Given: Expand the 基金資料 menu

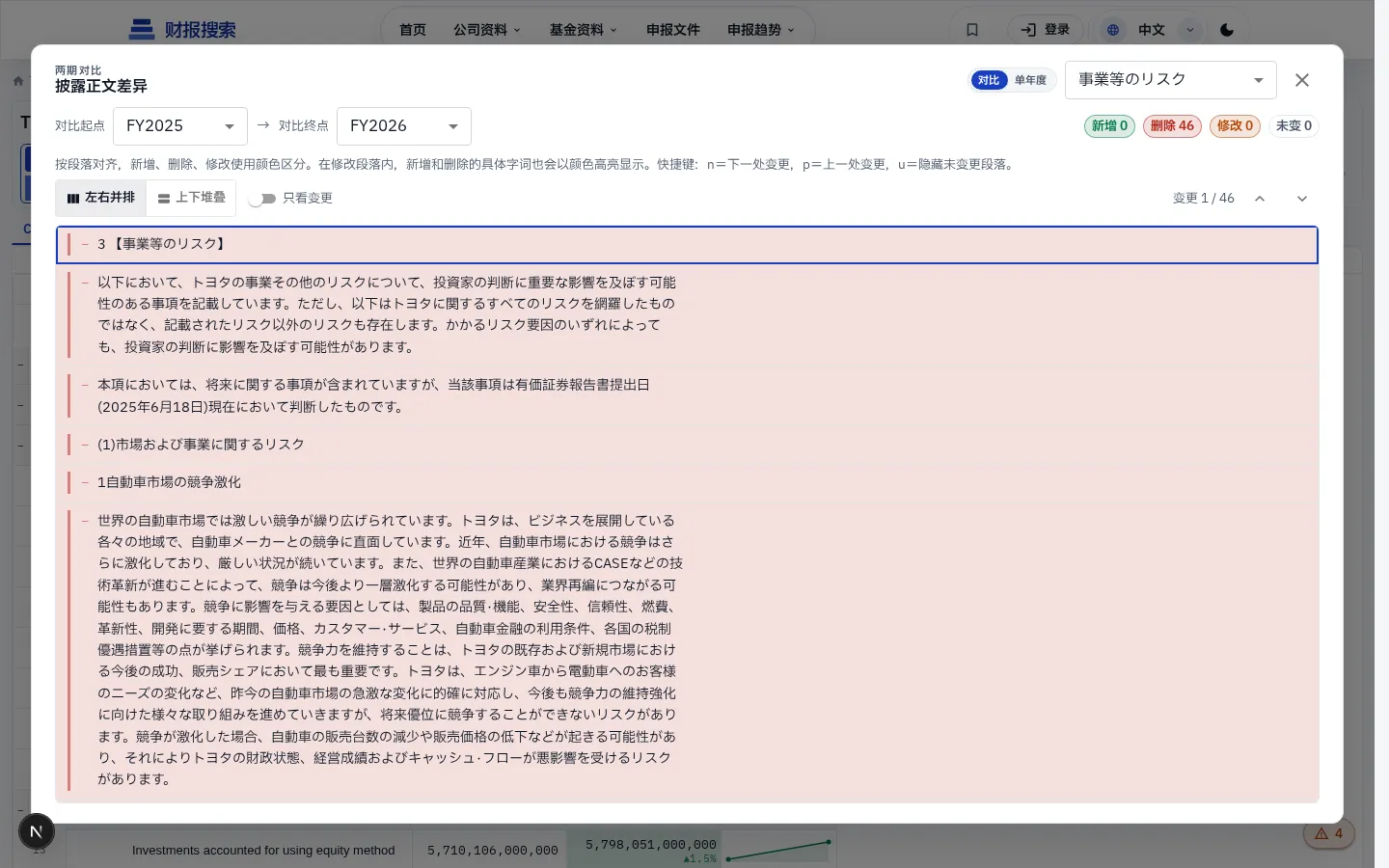Looking at the screenshot, I should coord(584,30).
